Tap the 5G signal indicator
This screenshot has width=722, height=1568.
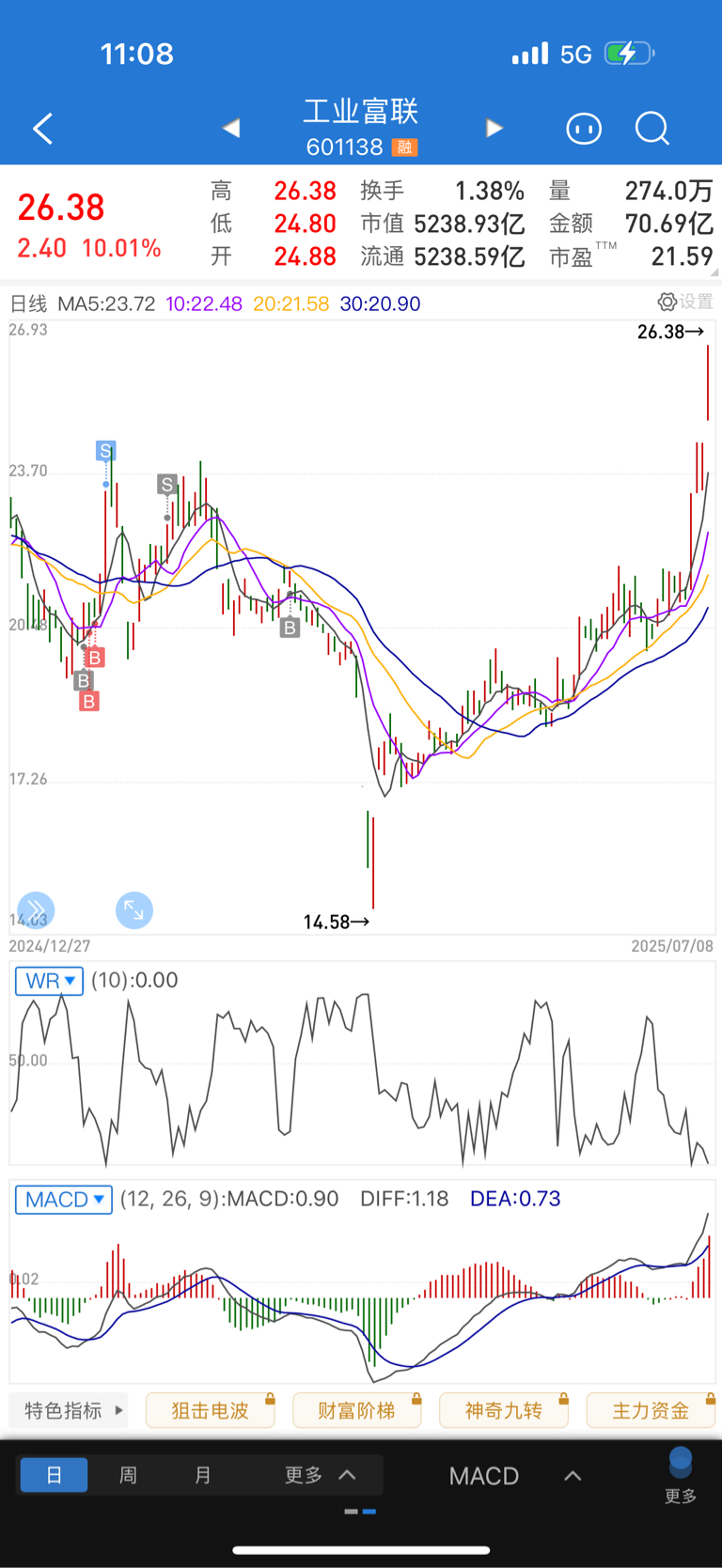[x=575, y=54]
